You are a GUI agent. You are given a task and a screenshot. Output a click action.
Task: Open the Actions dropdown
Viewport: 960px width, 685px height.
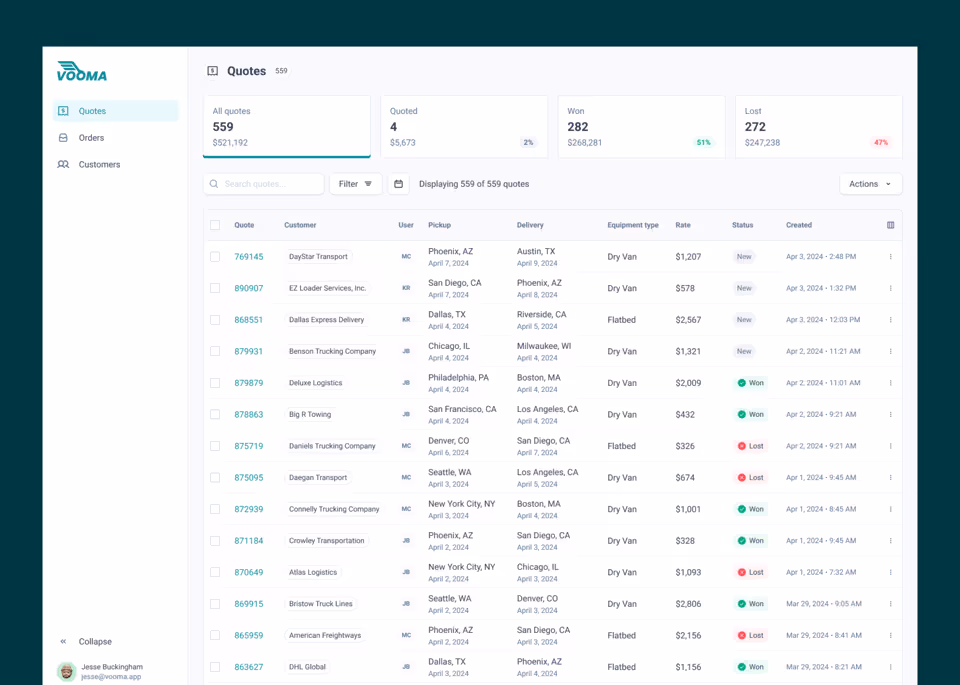point(869,184)
